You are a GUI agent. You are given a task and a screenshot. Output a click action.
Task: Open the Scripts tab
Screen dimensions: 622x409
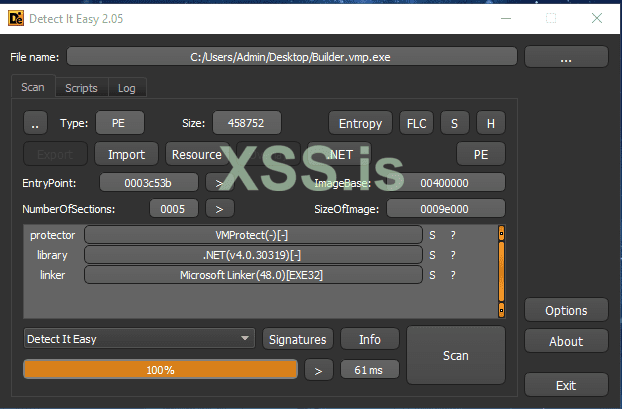pos(81,88)
